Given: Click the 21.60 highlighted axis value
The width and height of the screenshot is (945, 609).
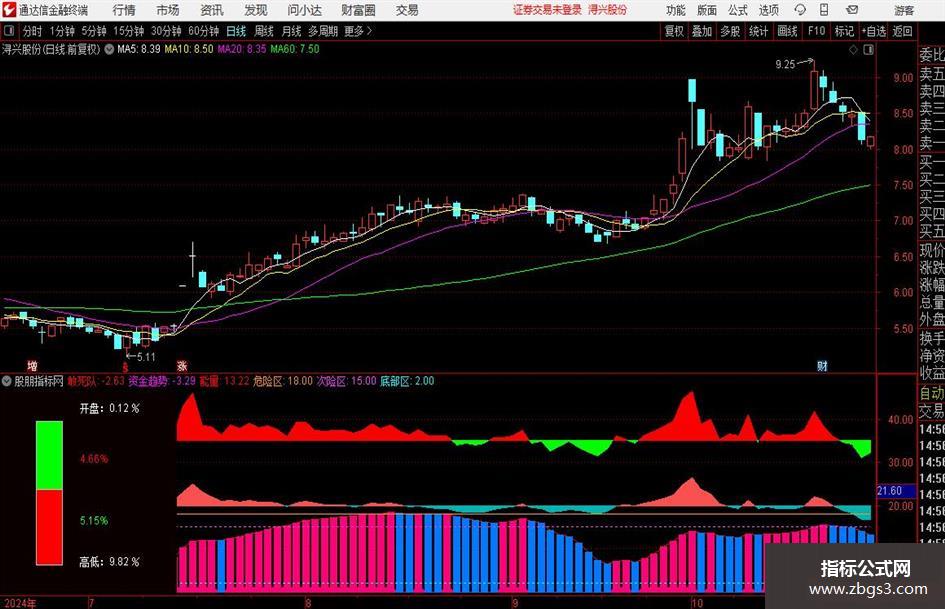Looking at the screenshot, I should click(890, 491).
